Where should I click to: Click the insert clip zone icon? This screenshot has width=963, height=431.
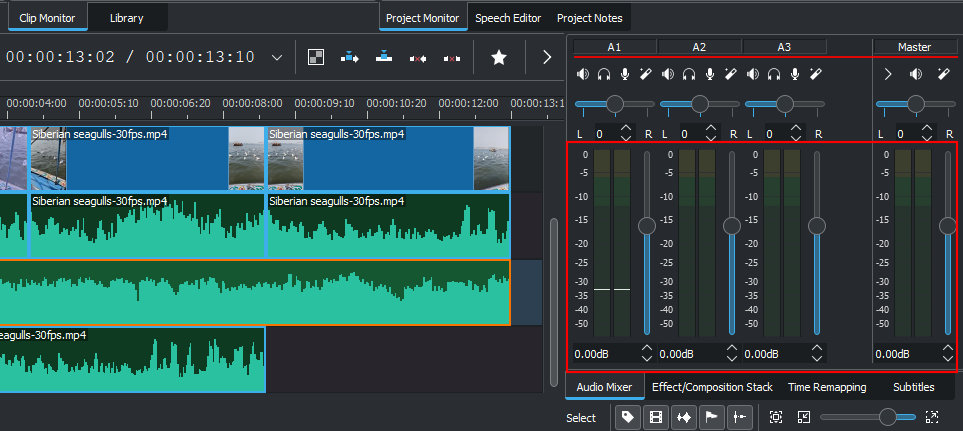tap(350, 58)
